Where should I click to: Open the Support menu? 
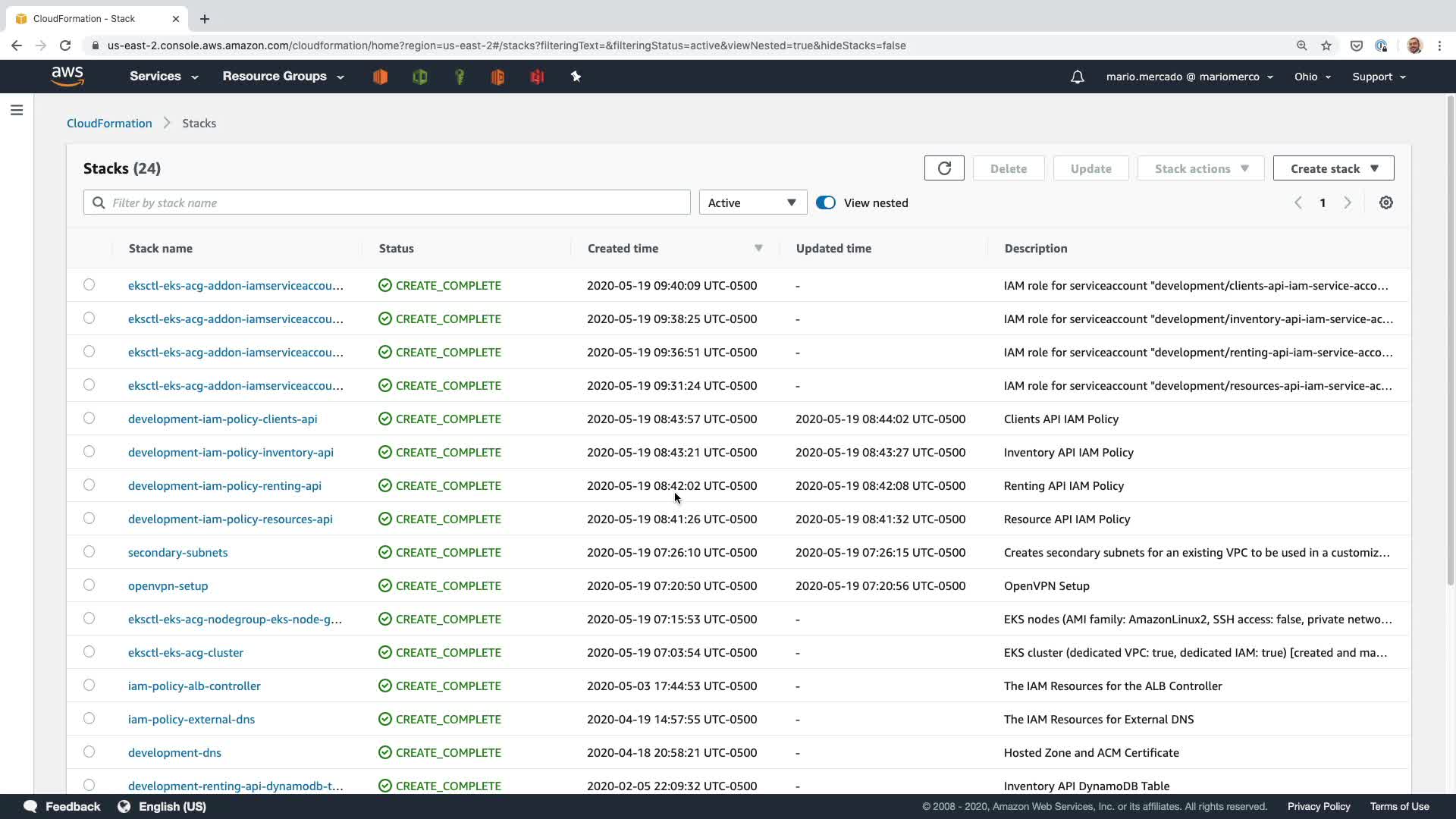[x=1378, y=77]
